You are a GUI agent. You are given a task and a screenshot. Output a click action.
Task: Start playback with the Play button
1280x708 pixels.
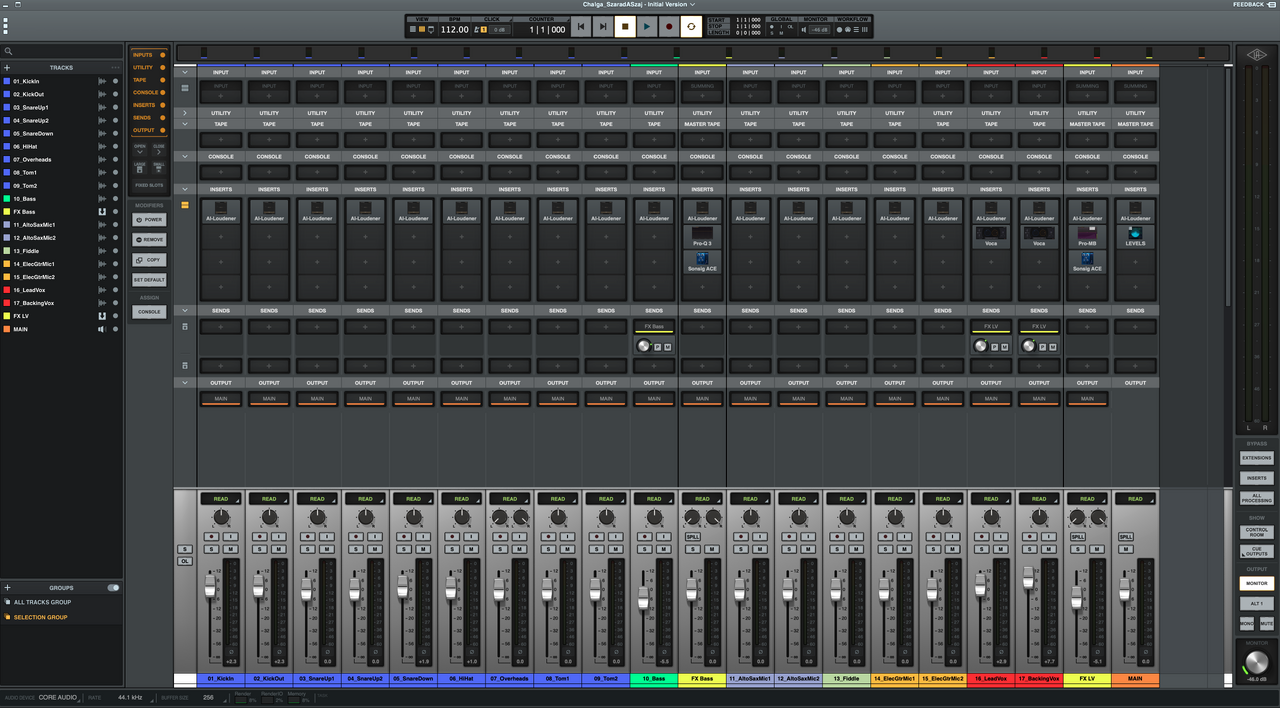(x=646, y=27)
